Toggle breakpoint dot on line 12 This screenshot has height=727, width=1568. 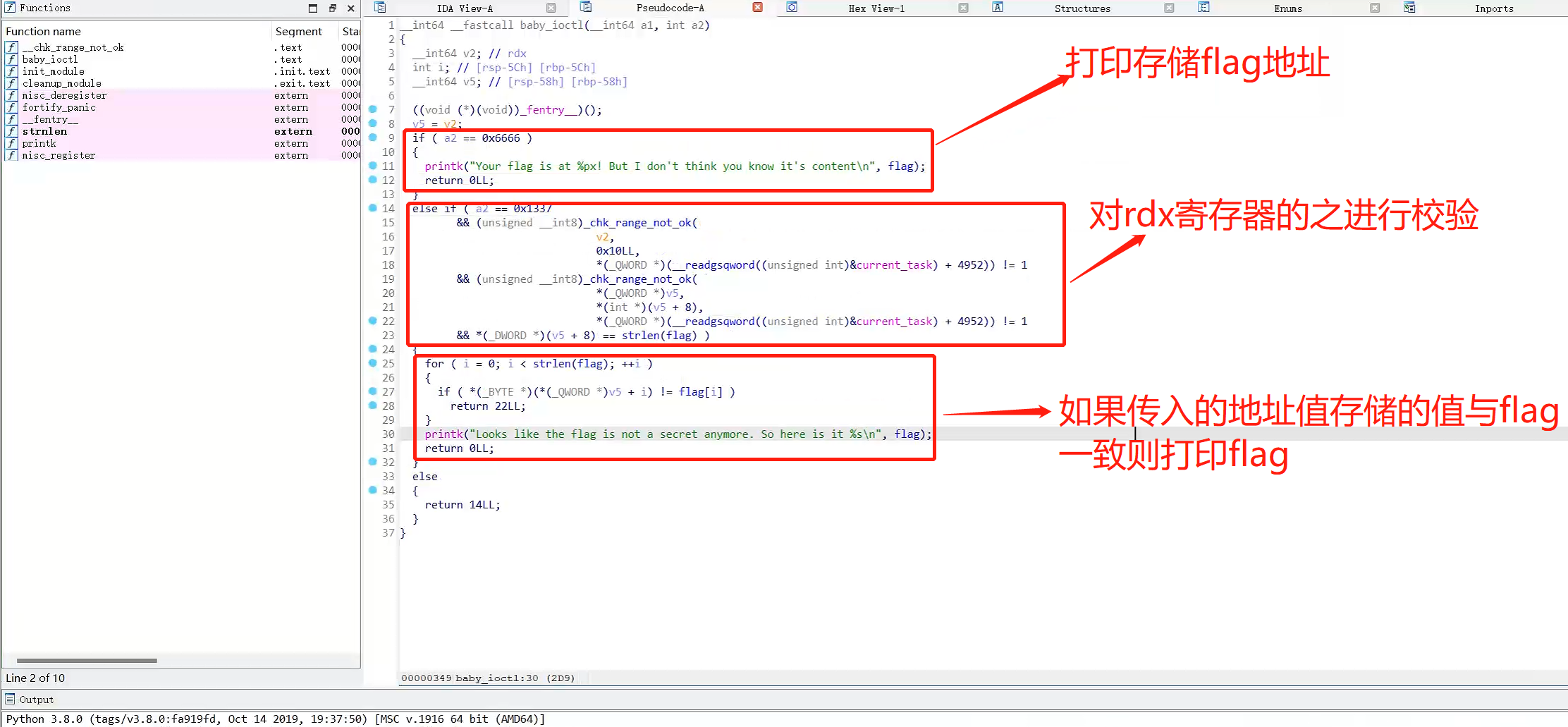click(373, 180)
